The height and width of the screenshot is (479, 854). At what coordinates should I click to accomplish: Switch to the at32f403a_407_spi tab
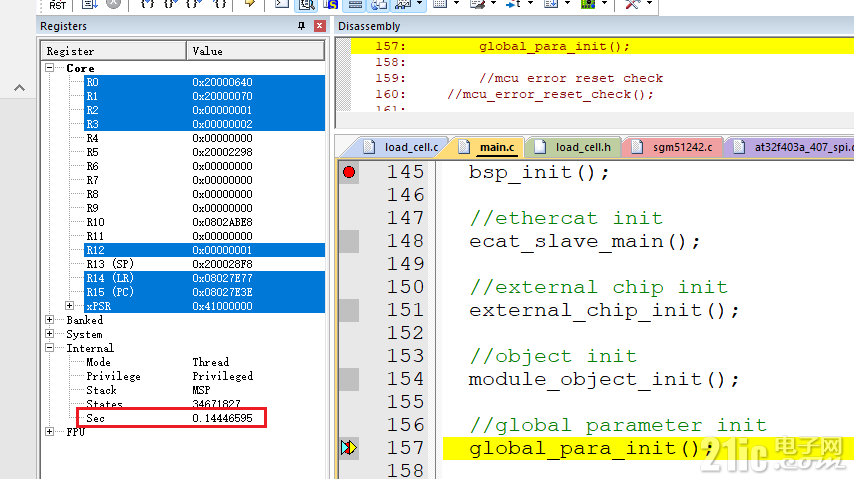791,147
